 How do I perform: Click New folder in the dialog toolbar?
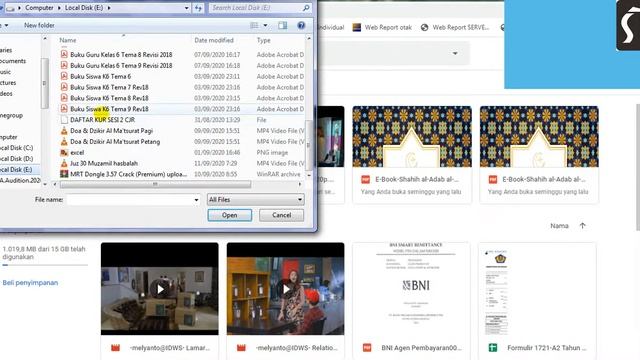pos(39,25)
